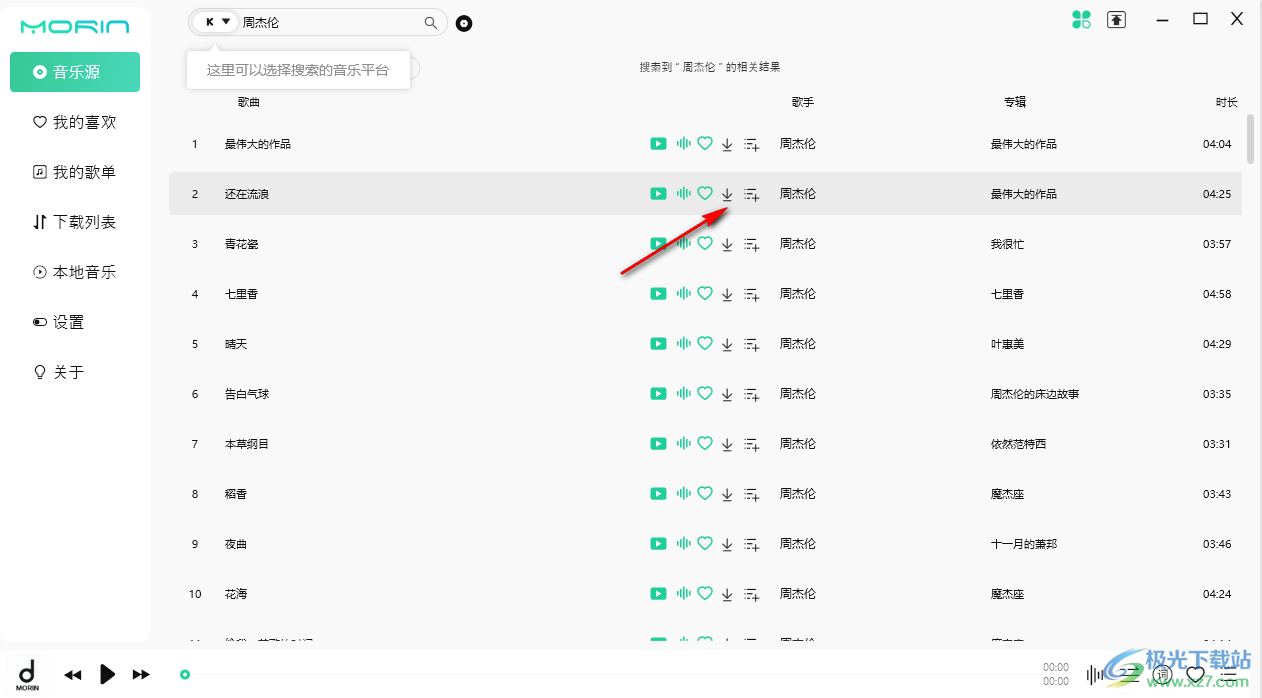Play the MV for 最伟大的作品
The image size is (1262, 698).
(x=658, y=144)
